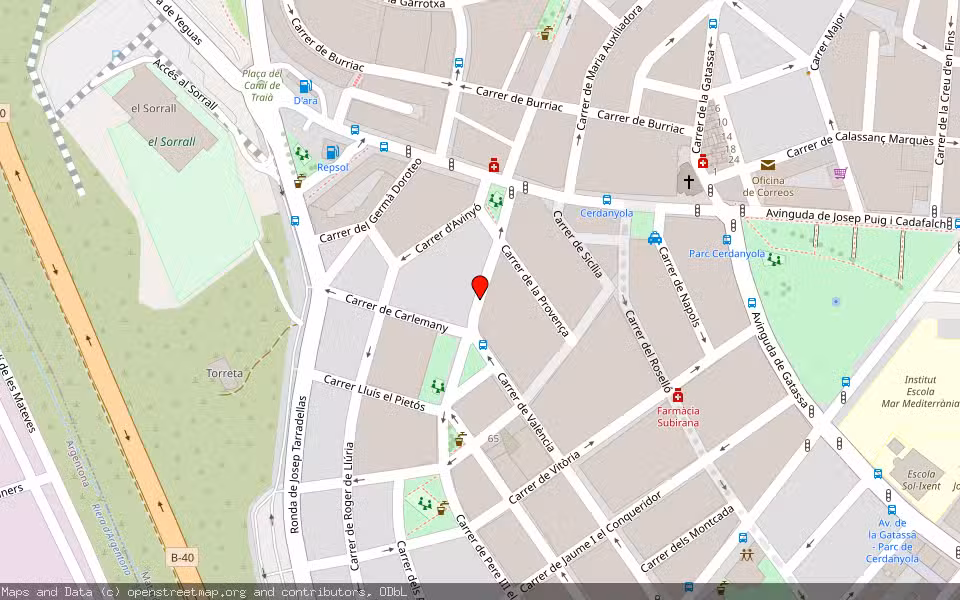Image resolution: width=960 pixels, height=600 pixels.
Task: Select the Carrer de la Gatassa label
Action: 703,102
